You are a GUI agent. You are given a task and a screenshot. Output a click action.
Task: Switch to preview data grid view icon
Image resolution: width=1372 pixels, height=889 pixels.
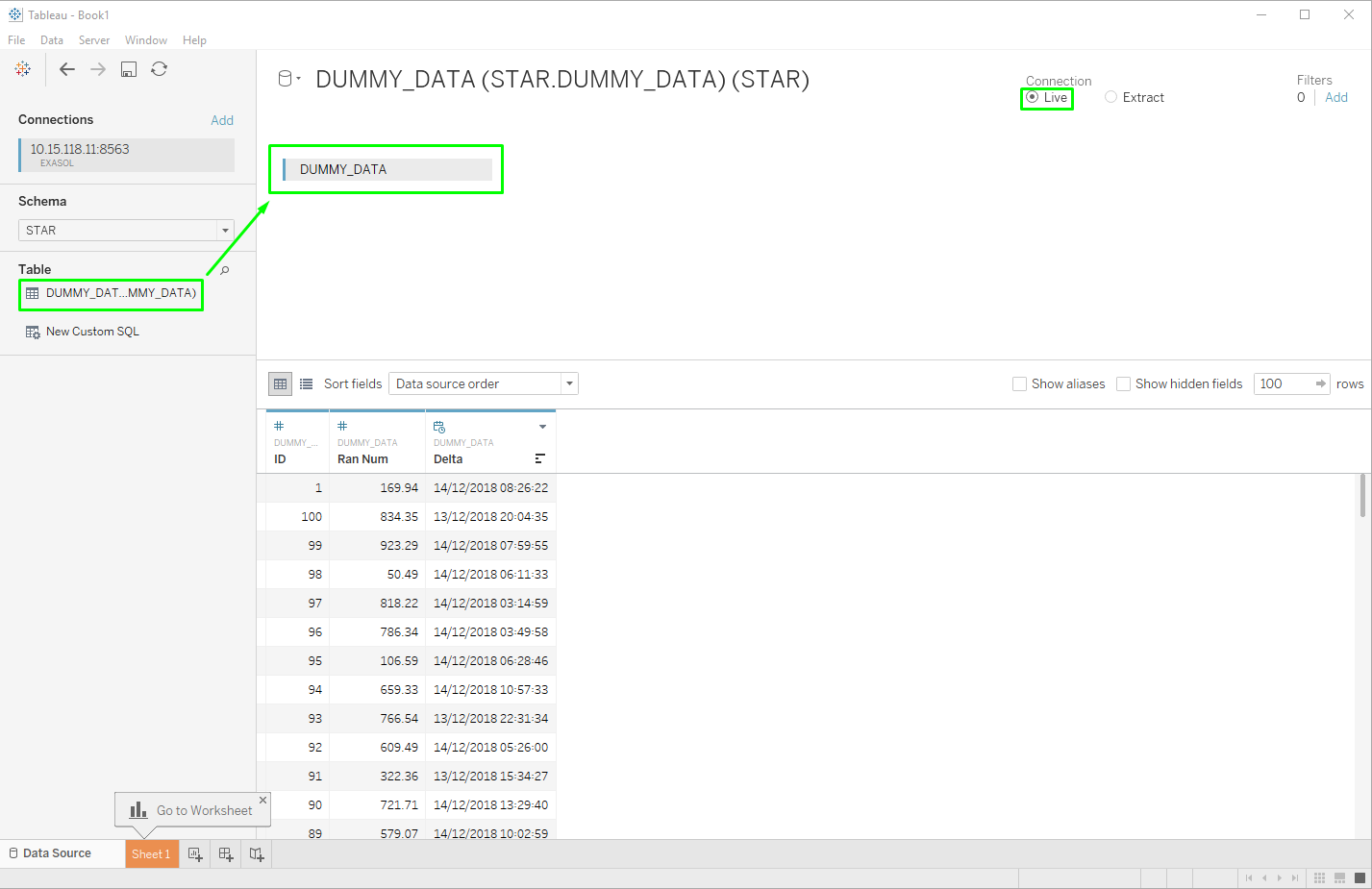pyautogui.click(x=280, y=384)
